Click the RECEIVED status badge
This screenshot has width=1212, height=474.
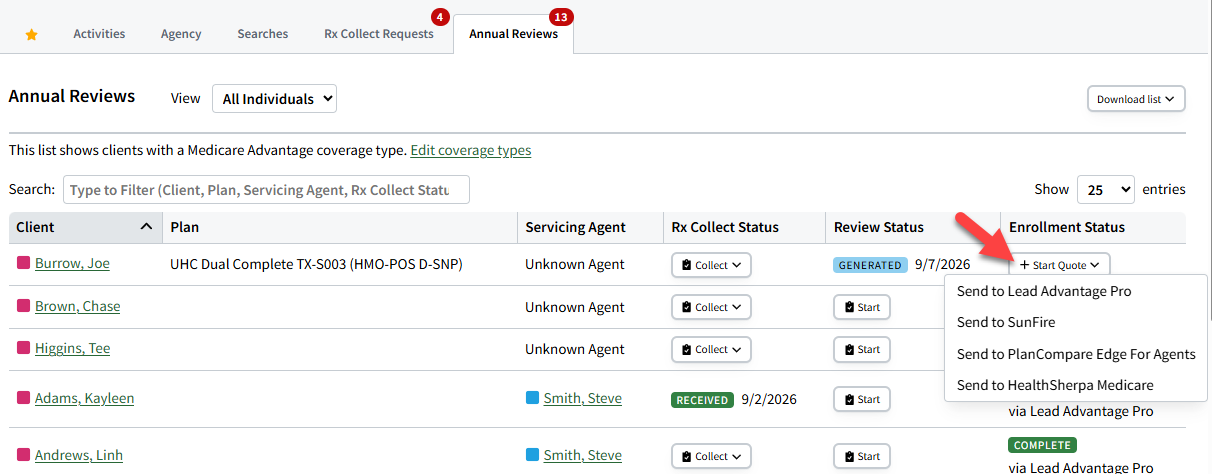coord(702,399)
